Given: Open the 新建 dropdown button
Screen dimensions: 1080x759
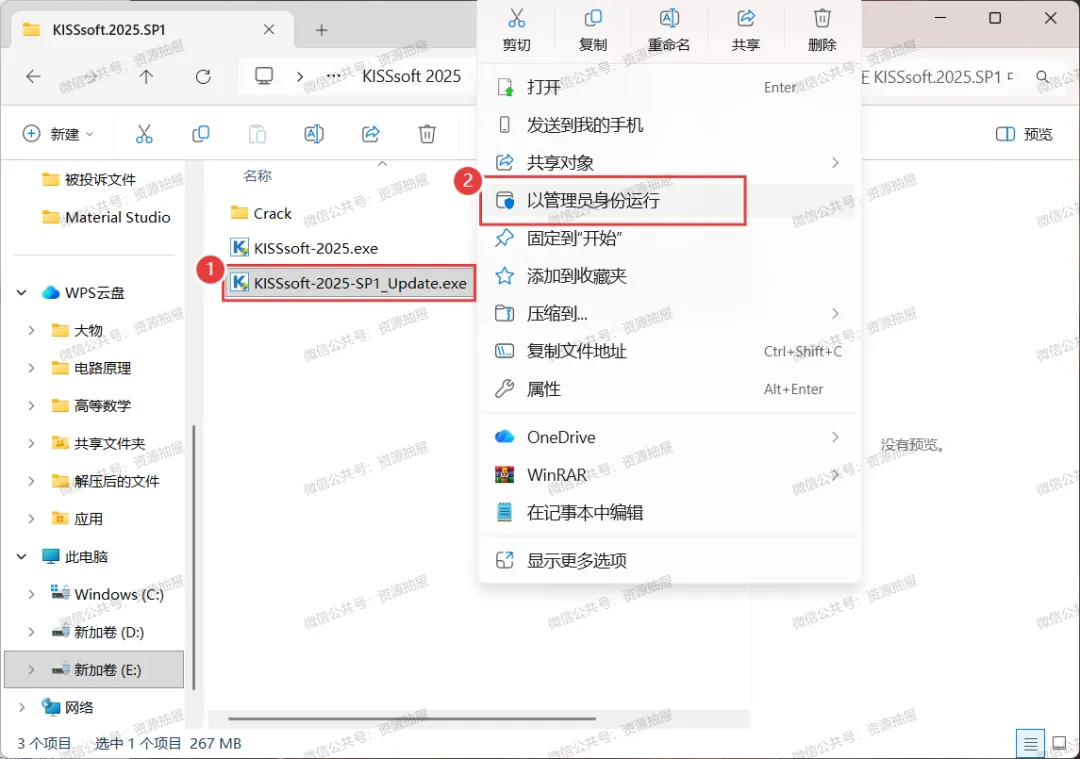Looking at the screenshot, I should pos(59,134).
